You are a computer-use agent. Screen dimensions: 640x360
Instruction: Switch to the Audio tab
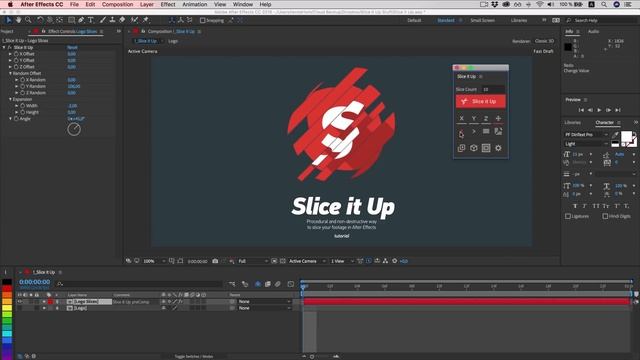point(593,31)
